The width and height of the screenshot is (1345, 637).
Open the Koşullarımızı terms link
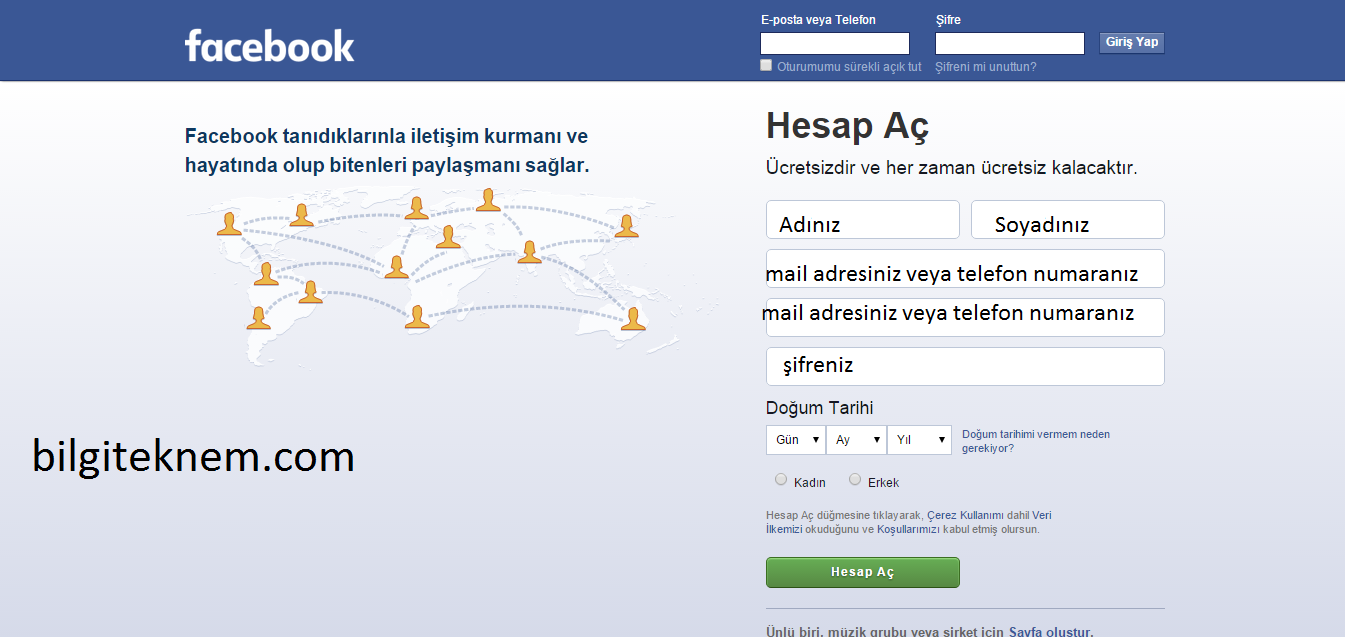[x=908, y=530]
